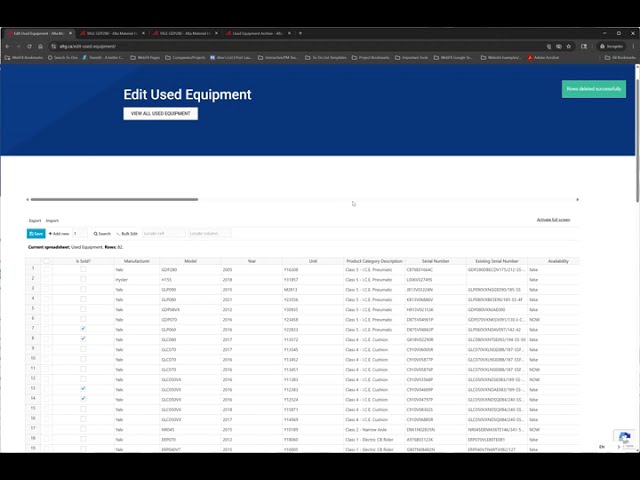Save the spreadsheet with the Save button

point(36,233)
